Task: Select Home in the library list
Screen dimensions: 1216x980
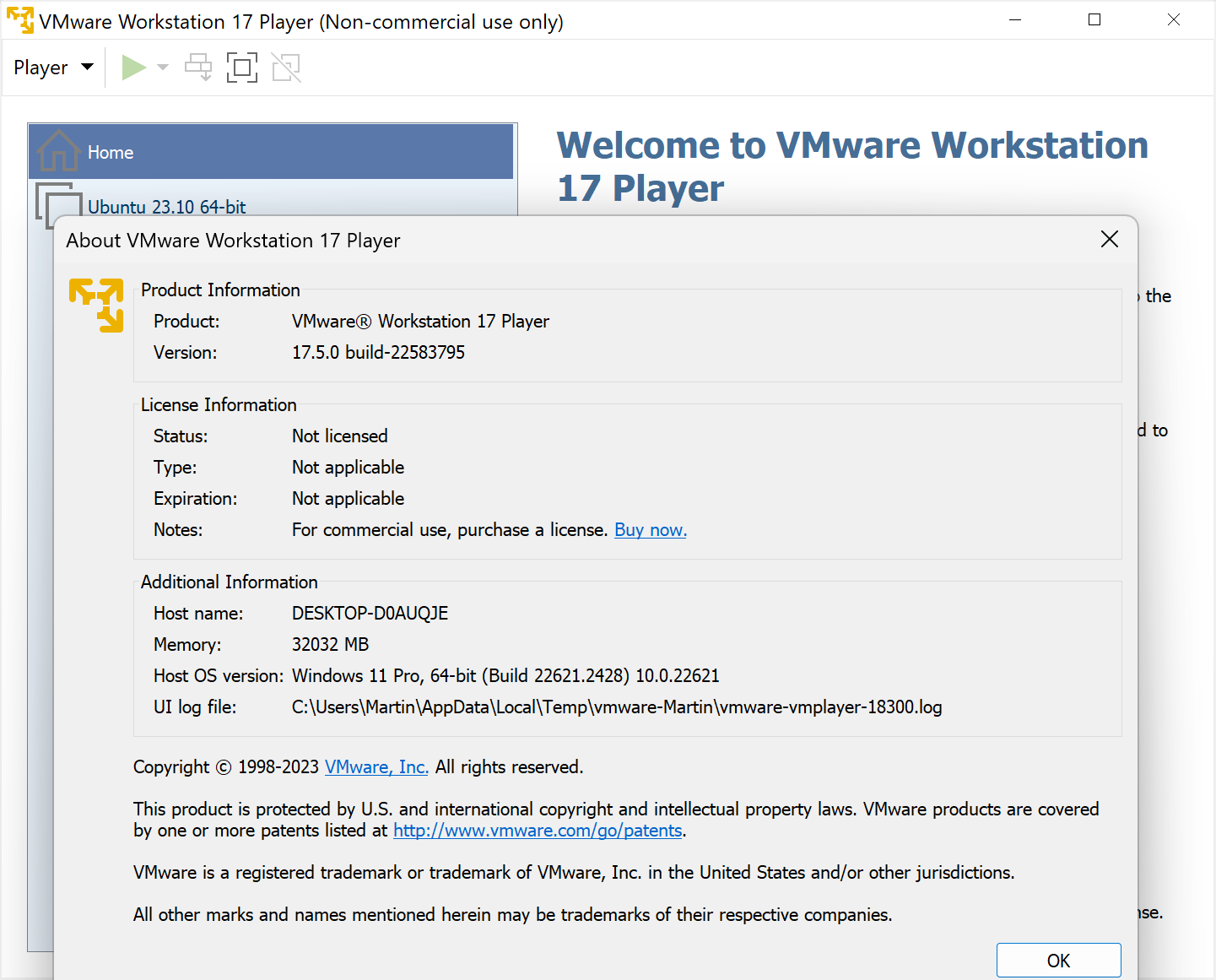Action: [110, 153]
